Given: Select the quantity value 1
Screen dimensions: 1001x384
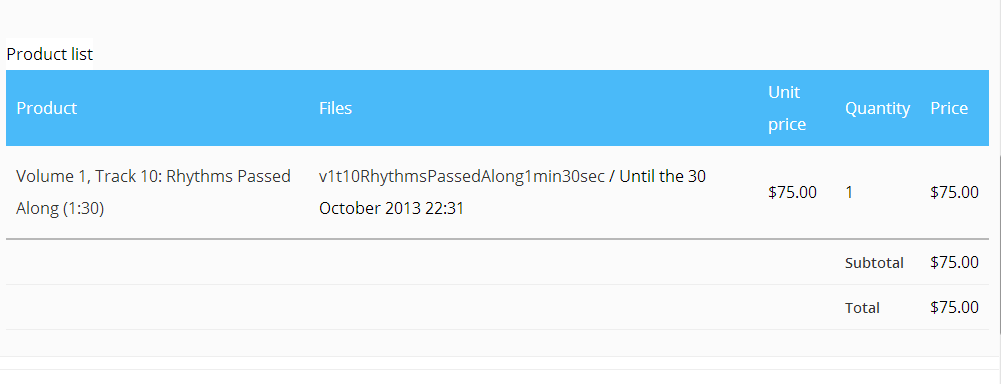Looking at the screenshot, I should (x=848, y=192).
